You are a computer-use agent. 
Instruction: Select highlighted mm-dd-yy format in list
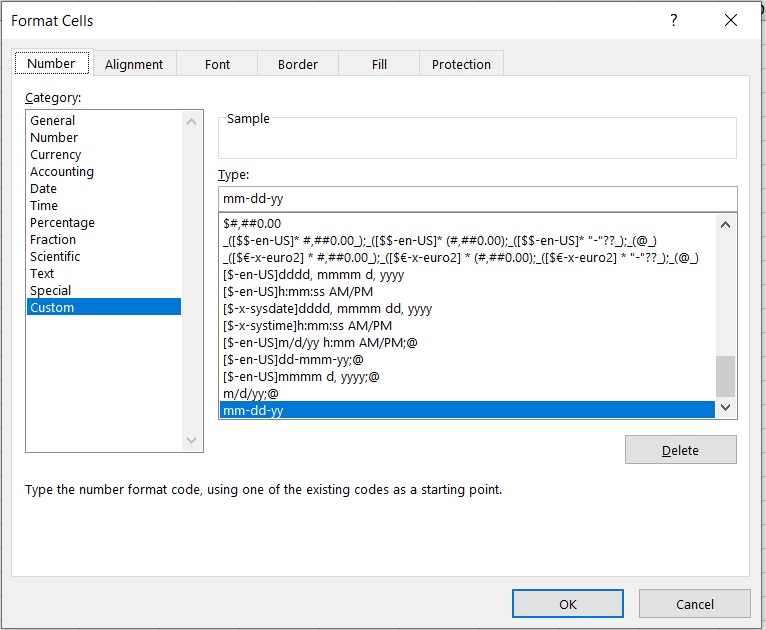(x=467, y=410)
